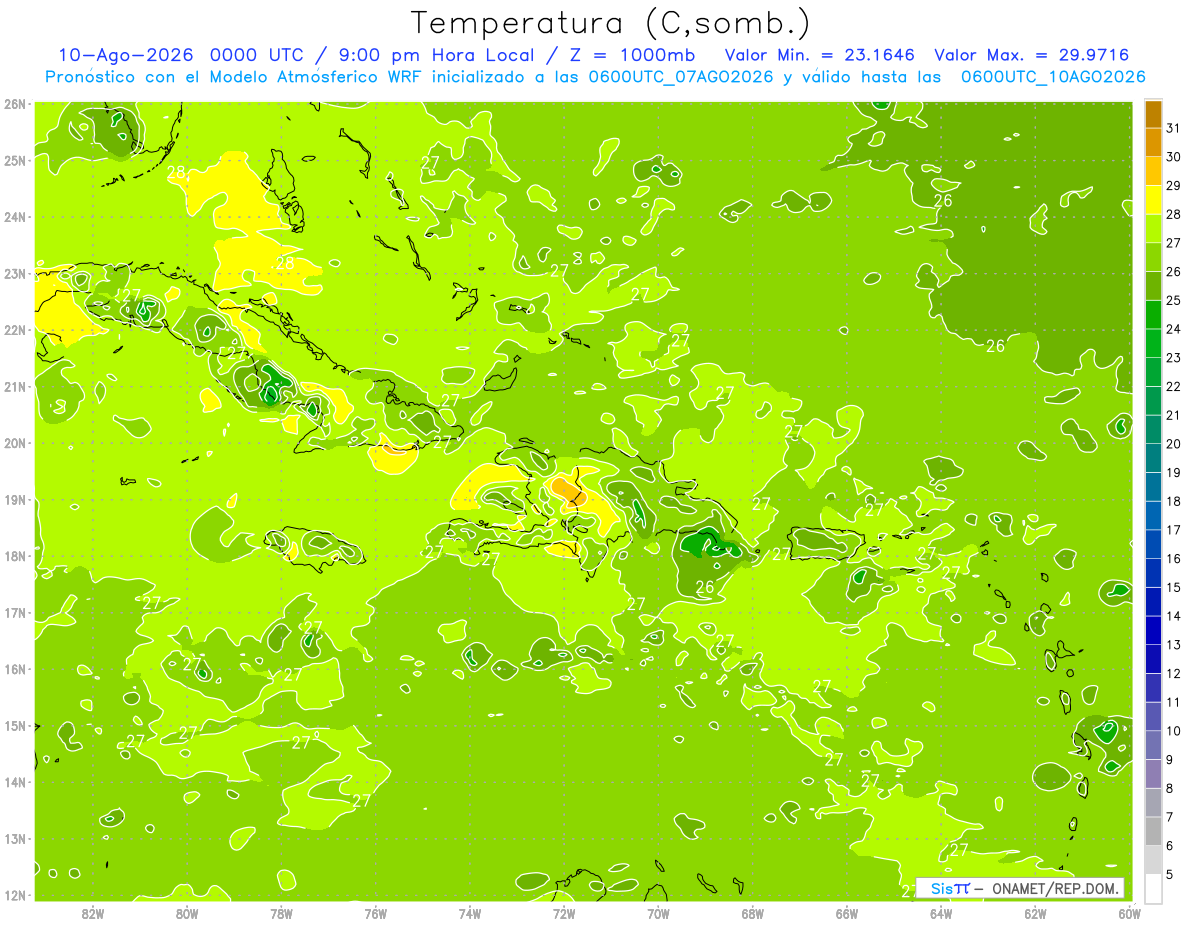The width and height of the screenshot is (1200, 927).
Task: Click the '0600UTC_10AGO2026' valid-until time
Action: click(x=1053, y=77)
